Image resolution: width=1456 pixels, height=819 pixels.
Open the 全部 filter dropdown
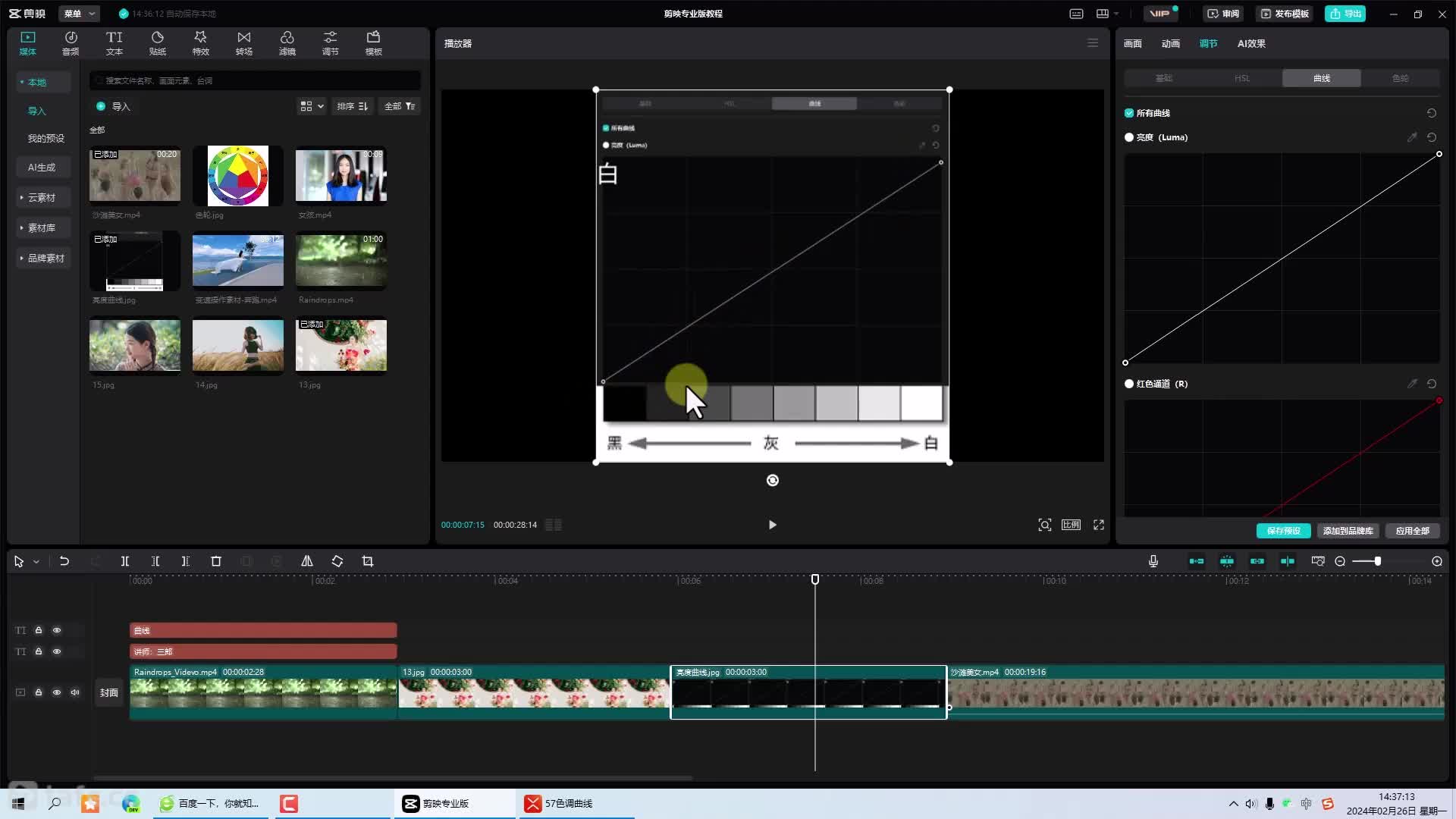point(400,106)
